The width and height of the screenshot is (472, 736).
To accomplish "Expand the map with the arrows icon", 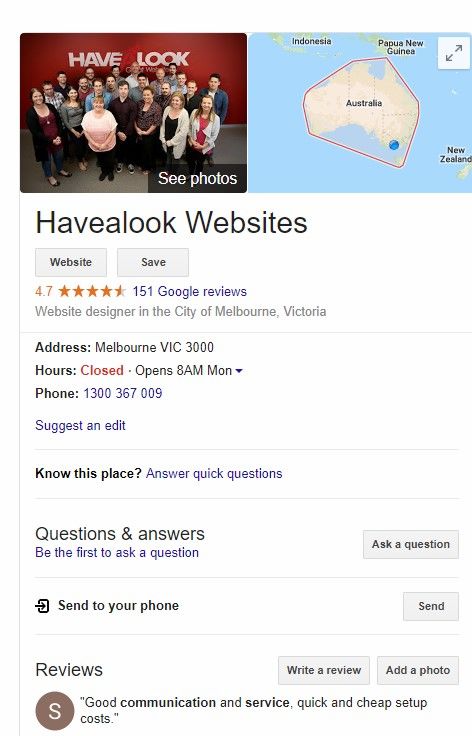I will click(454, 54).
